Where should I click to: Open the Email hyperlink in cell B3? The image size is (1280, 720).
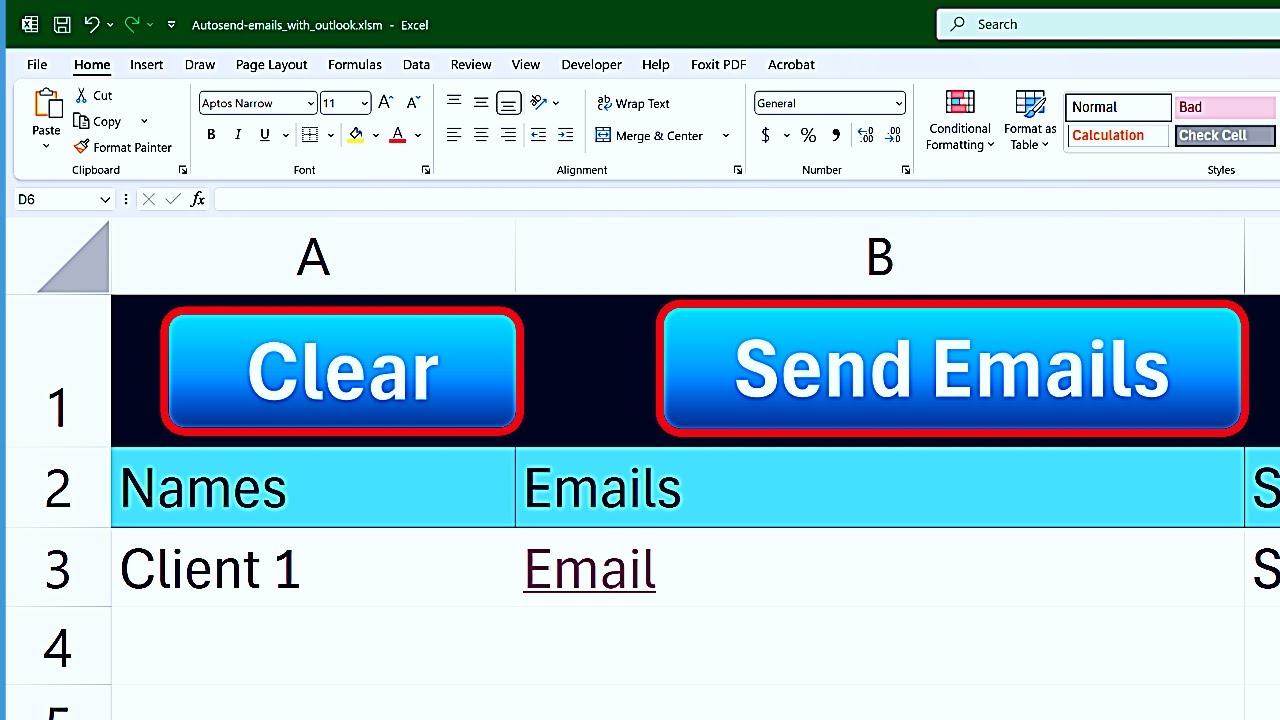[589, 569]
